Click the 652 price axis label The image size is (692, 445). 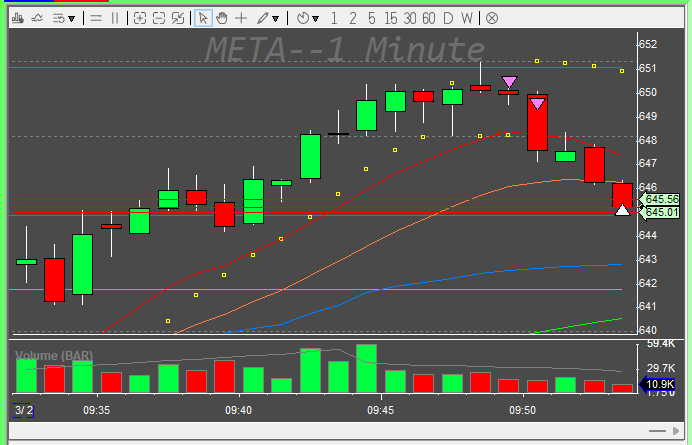[648, 45]
